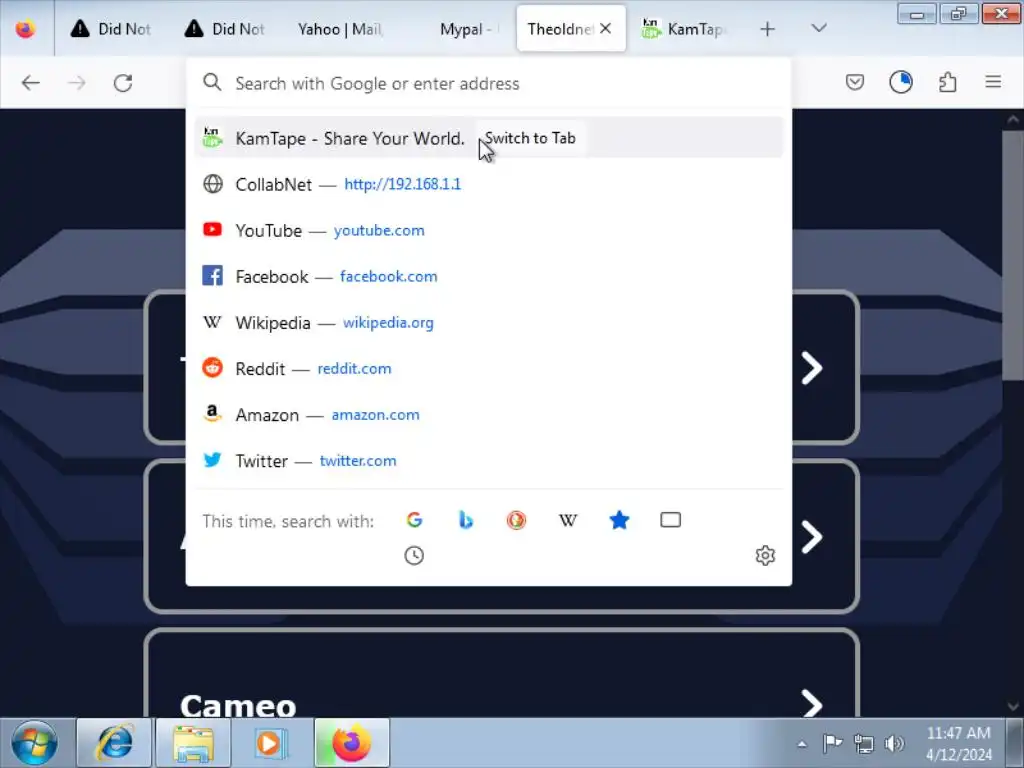Image resolution: width=1024 pixels, height=768 pixels.
Task: Click the Firefox taskbar button
Action: [351, 743]
